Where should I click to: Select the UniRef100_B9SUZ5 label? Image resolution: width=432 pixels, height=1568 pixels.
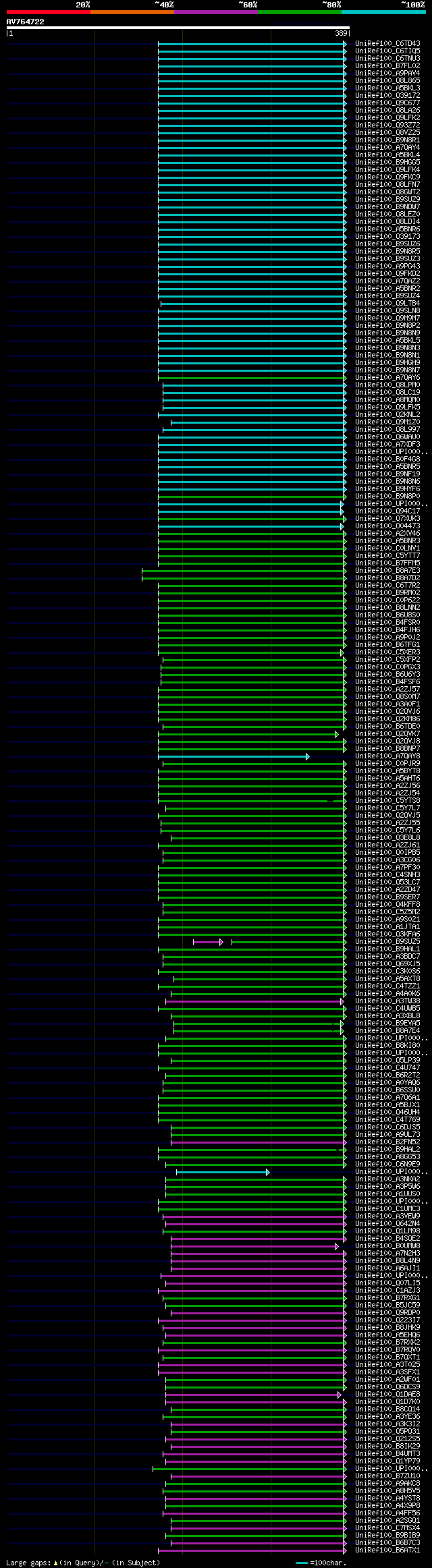387,942
